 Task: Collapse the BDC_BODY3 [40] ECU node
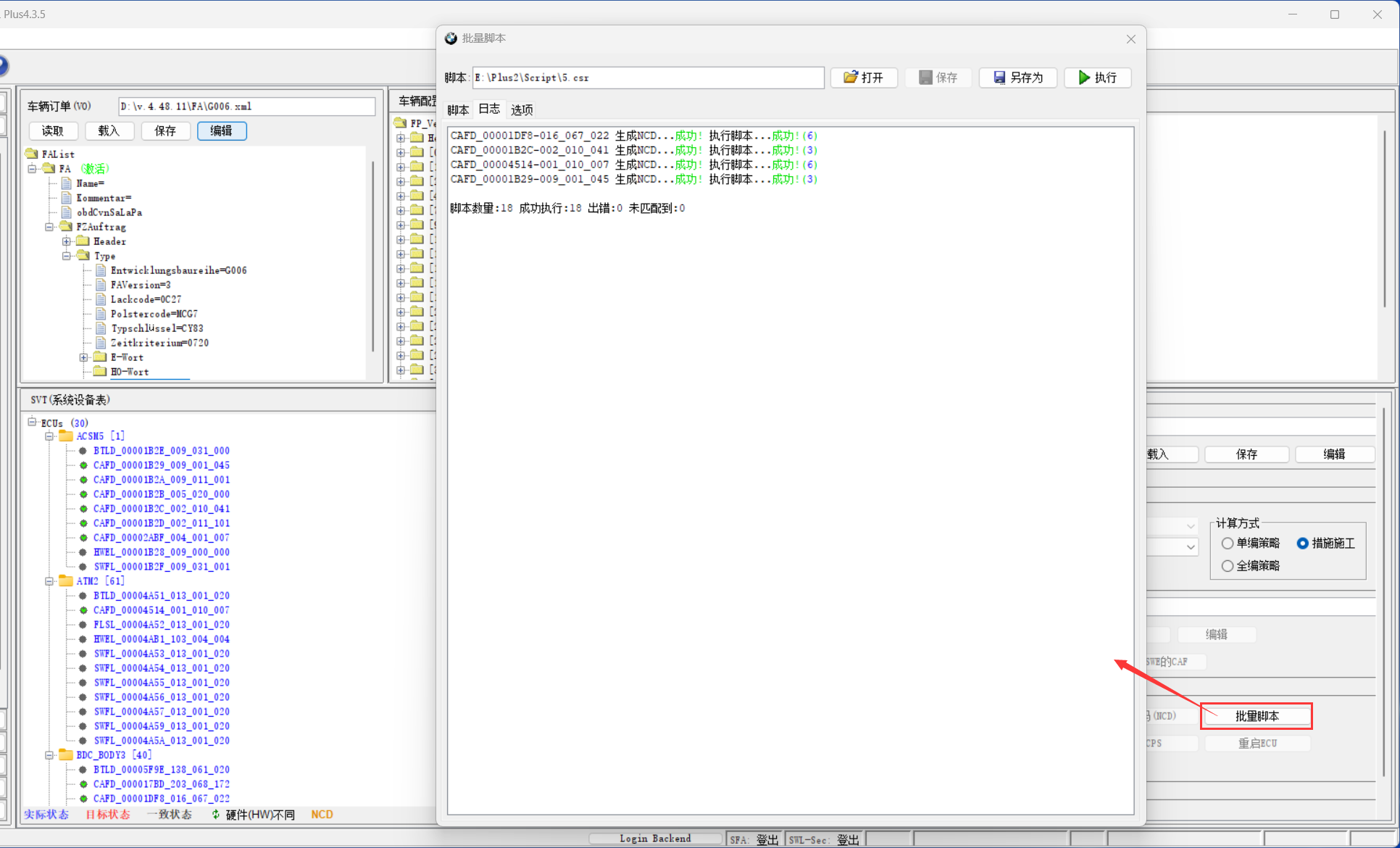point(49,755)
